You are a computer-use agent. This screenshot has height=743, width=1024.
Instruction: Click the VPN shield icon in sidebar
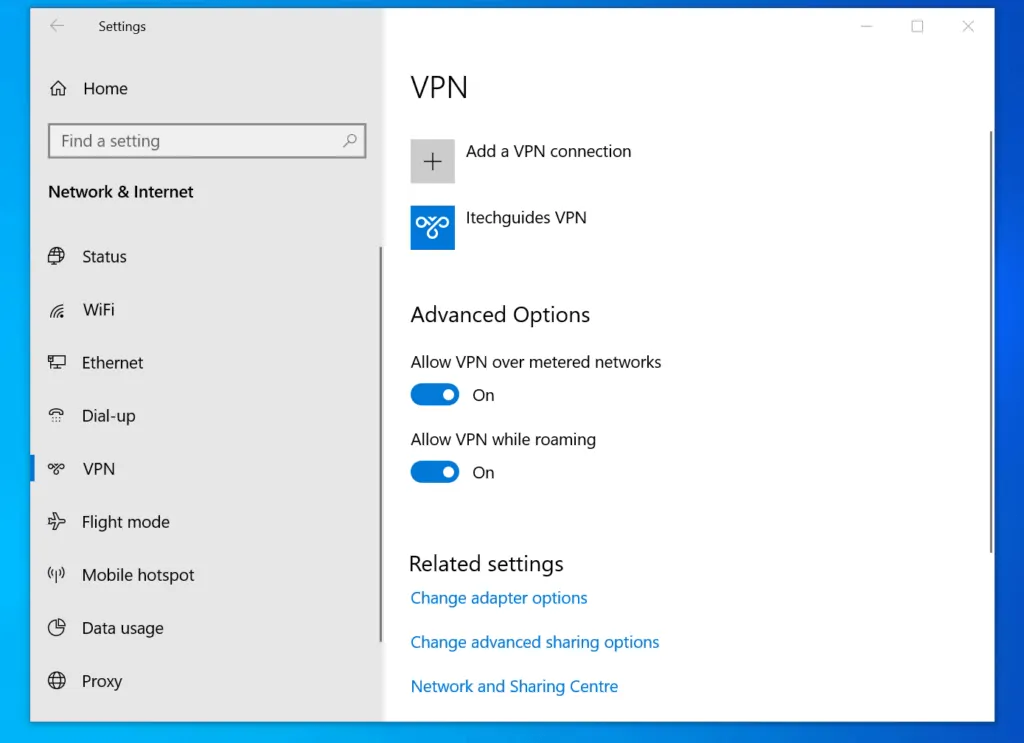[x=58, y=469]
